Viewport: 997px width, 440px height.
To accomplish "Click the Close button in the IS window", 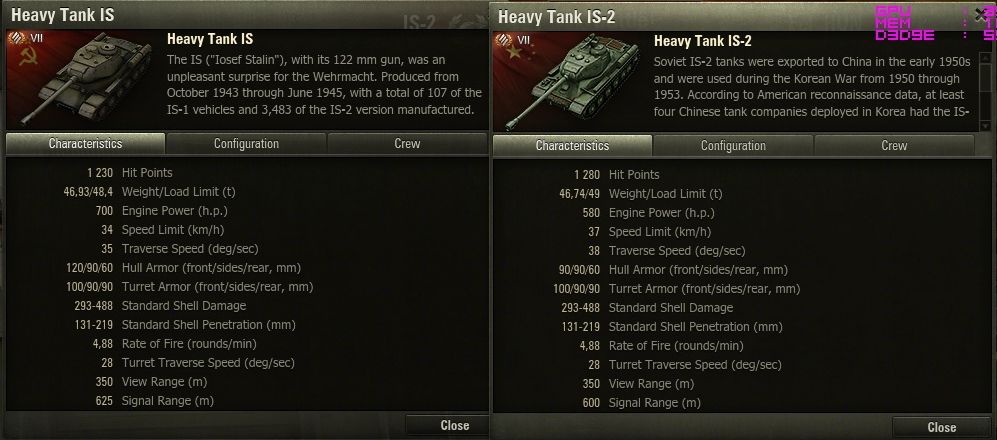I will (x=448, y=425).
